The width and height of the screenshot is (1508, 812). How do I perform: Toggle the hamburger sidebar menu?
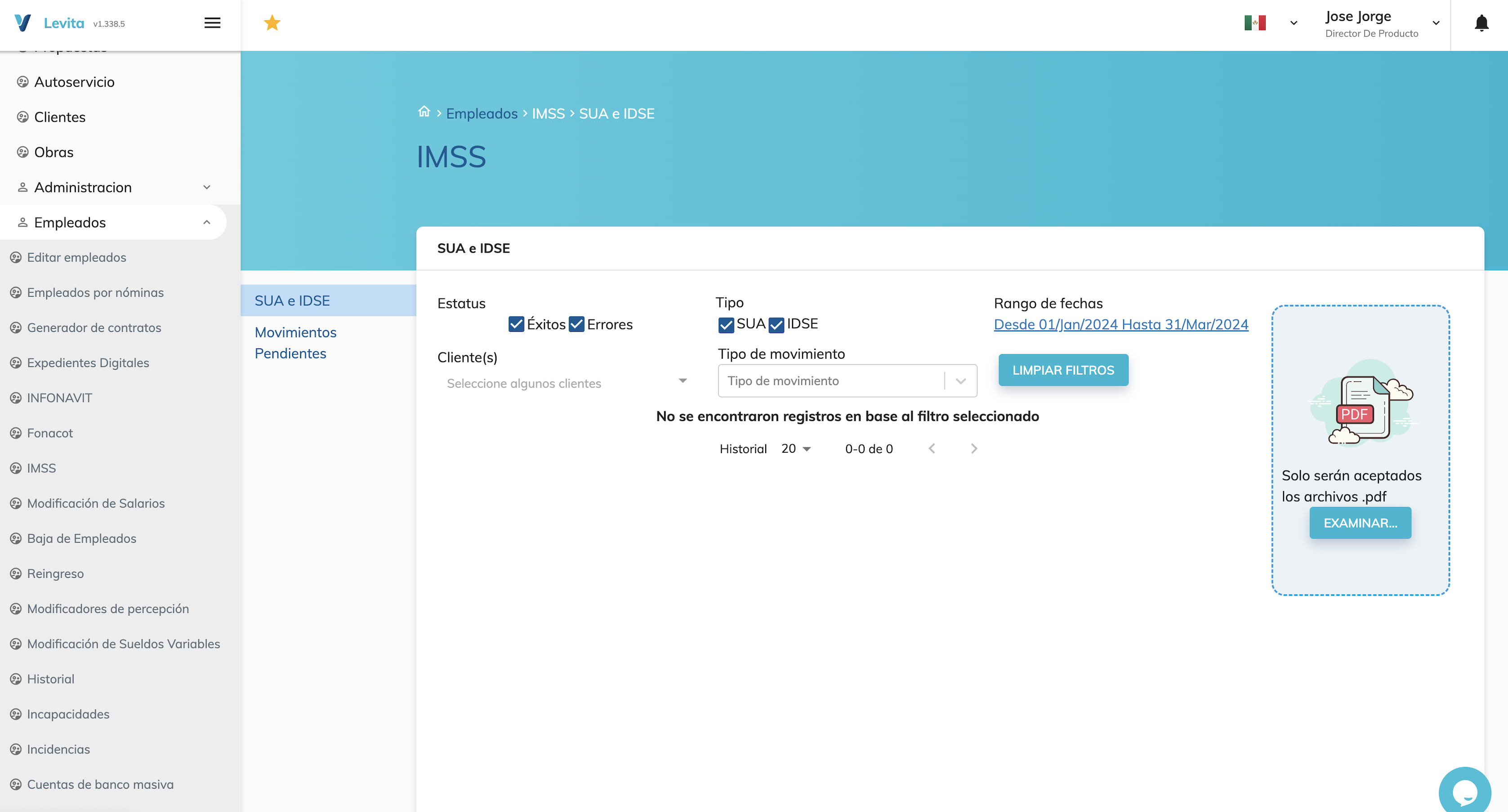[212, 23]
